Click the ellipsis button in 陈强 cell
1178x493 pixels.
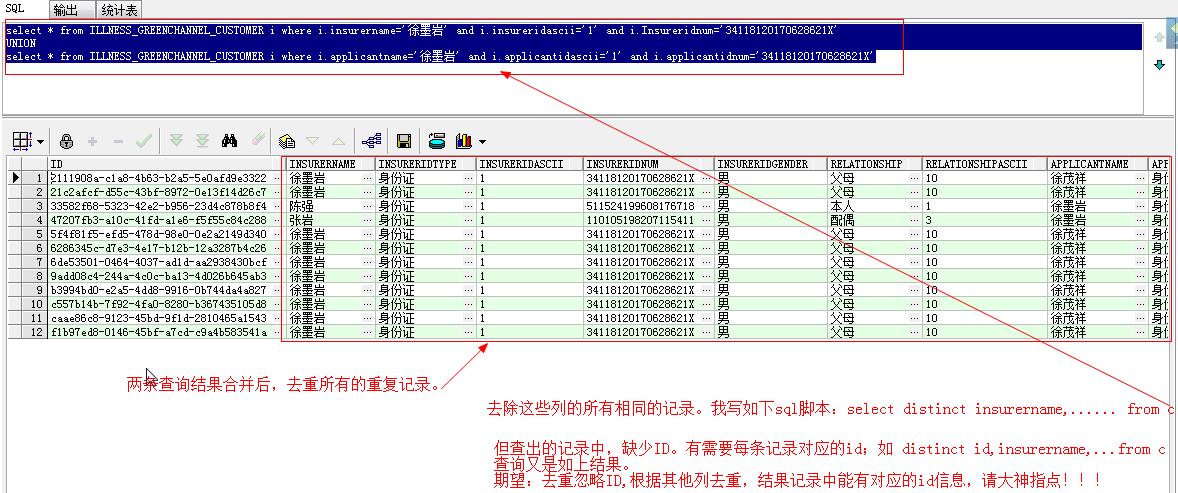[368, 206]
